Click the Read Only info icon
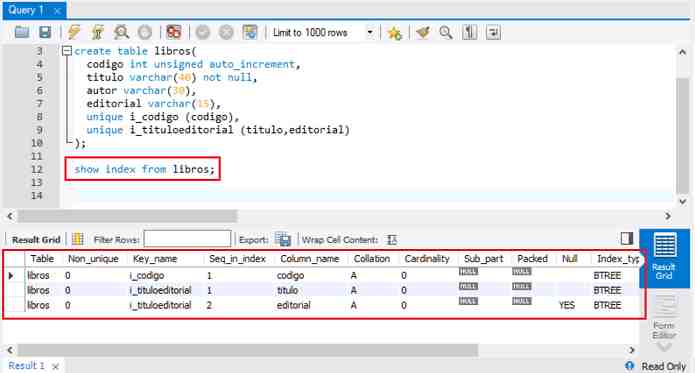The height and width of the screenshot is (373, 695). tap(629, 365)
